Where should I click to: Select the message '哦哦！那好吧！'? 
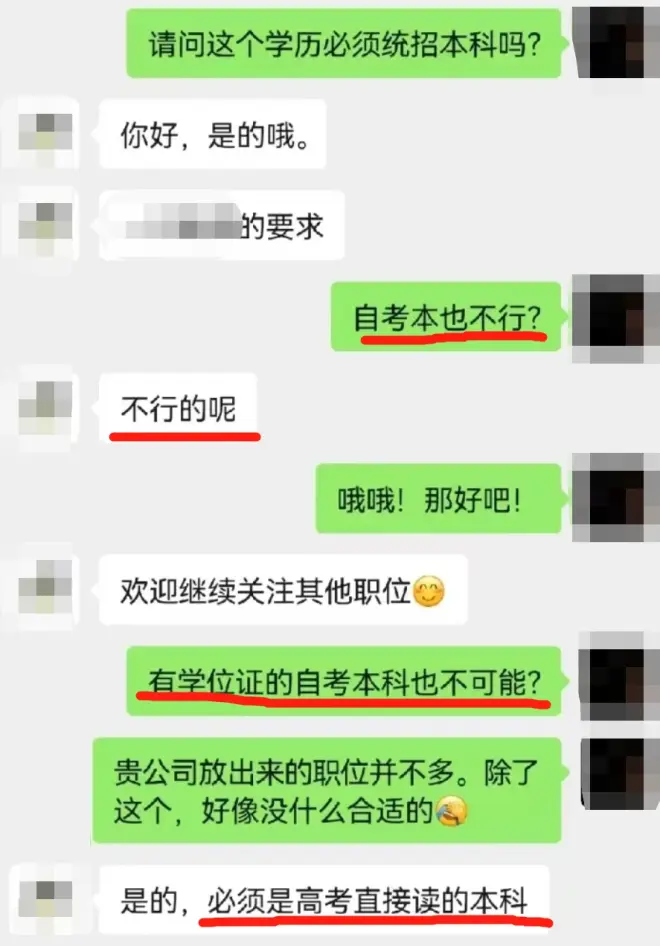point(439,498)
